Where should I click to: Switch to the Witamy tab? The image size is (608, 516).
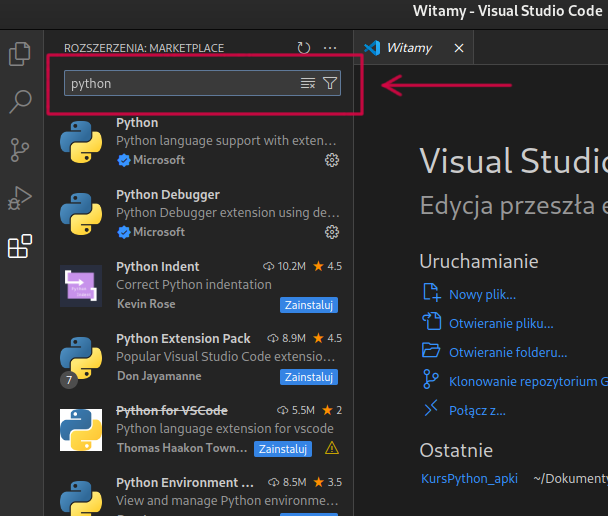pos(413,48)
